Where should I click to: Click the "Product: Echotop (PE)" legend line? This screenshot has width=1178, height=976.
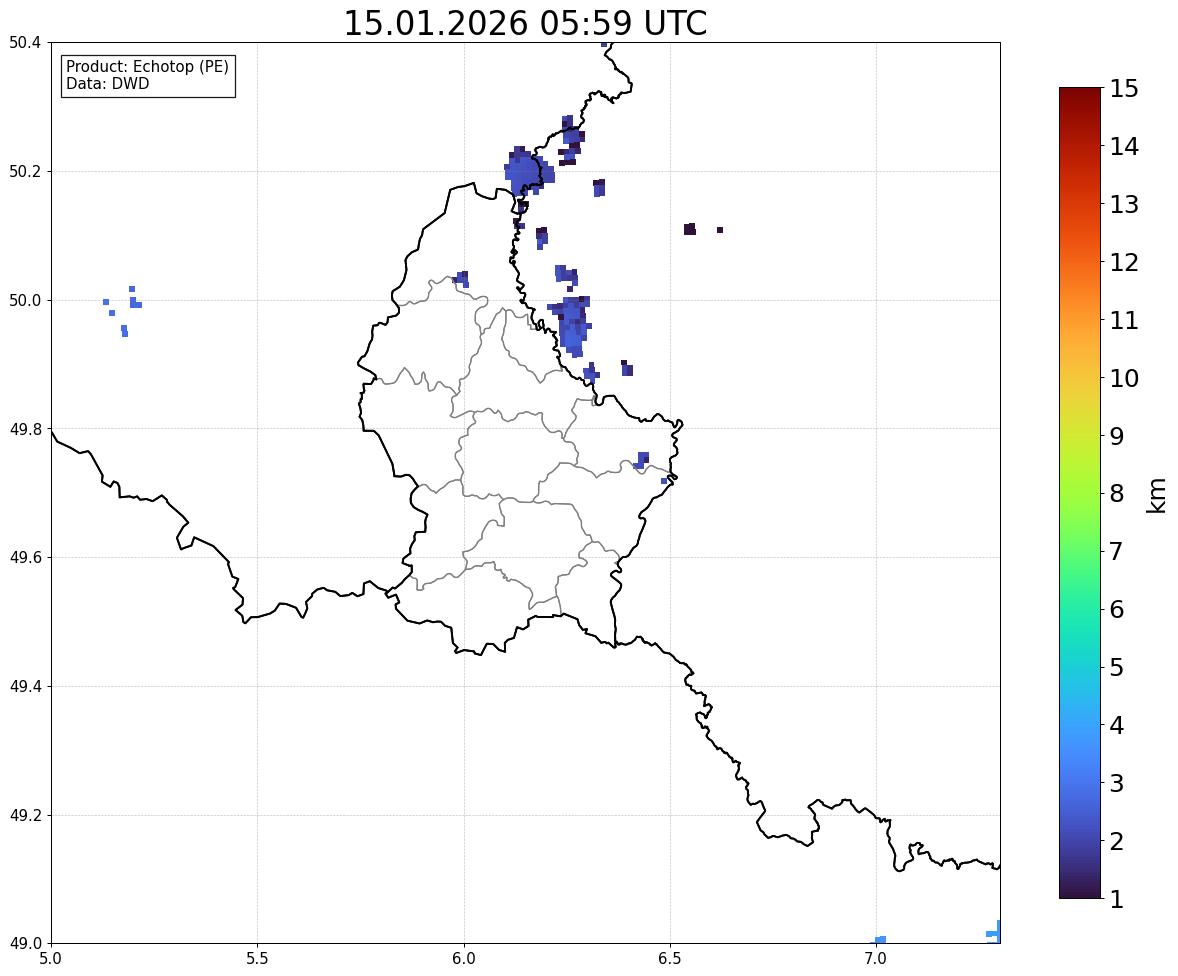tap(147, 66)
